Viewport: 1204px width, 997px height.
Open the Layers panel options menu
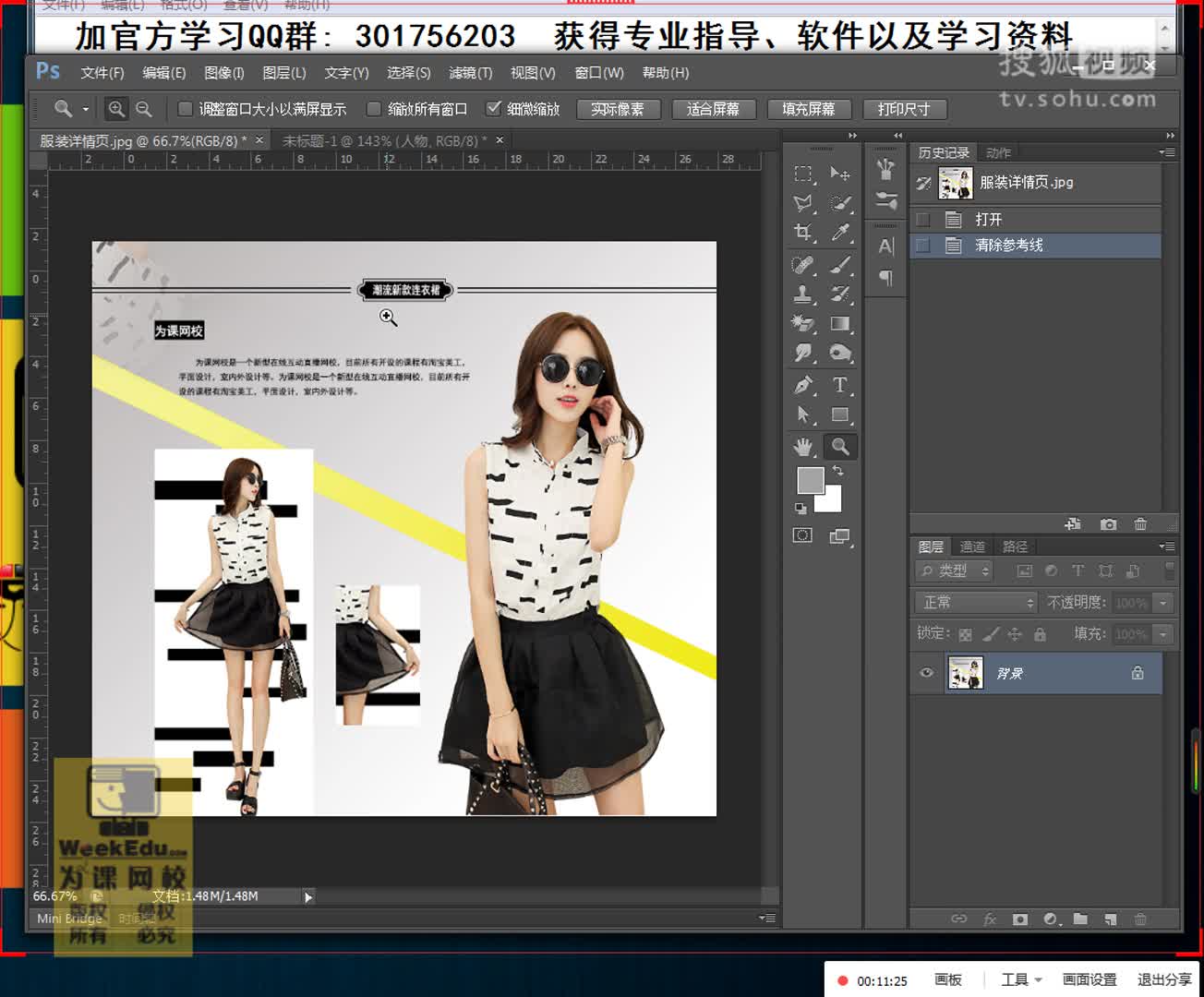click(1168, 547)
